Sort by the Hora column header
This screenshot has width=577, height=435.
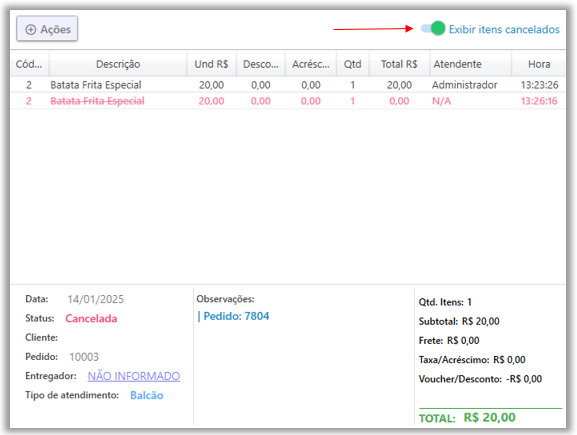[539, 64]
